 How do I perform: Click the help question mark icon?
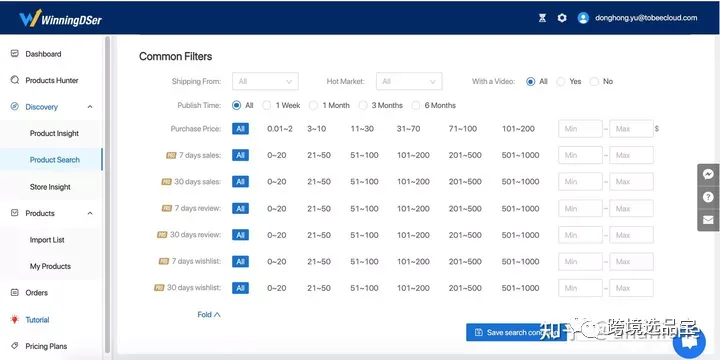pyautogui.click(x=708, y=197)
